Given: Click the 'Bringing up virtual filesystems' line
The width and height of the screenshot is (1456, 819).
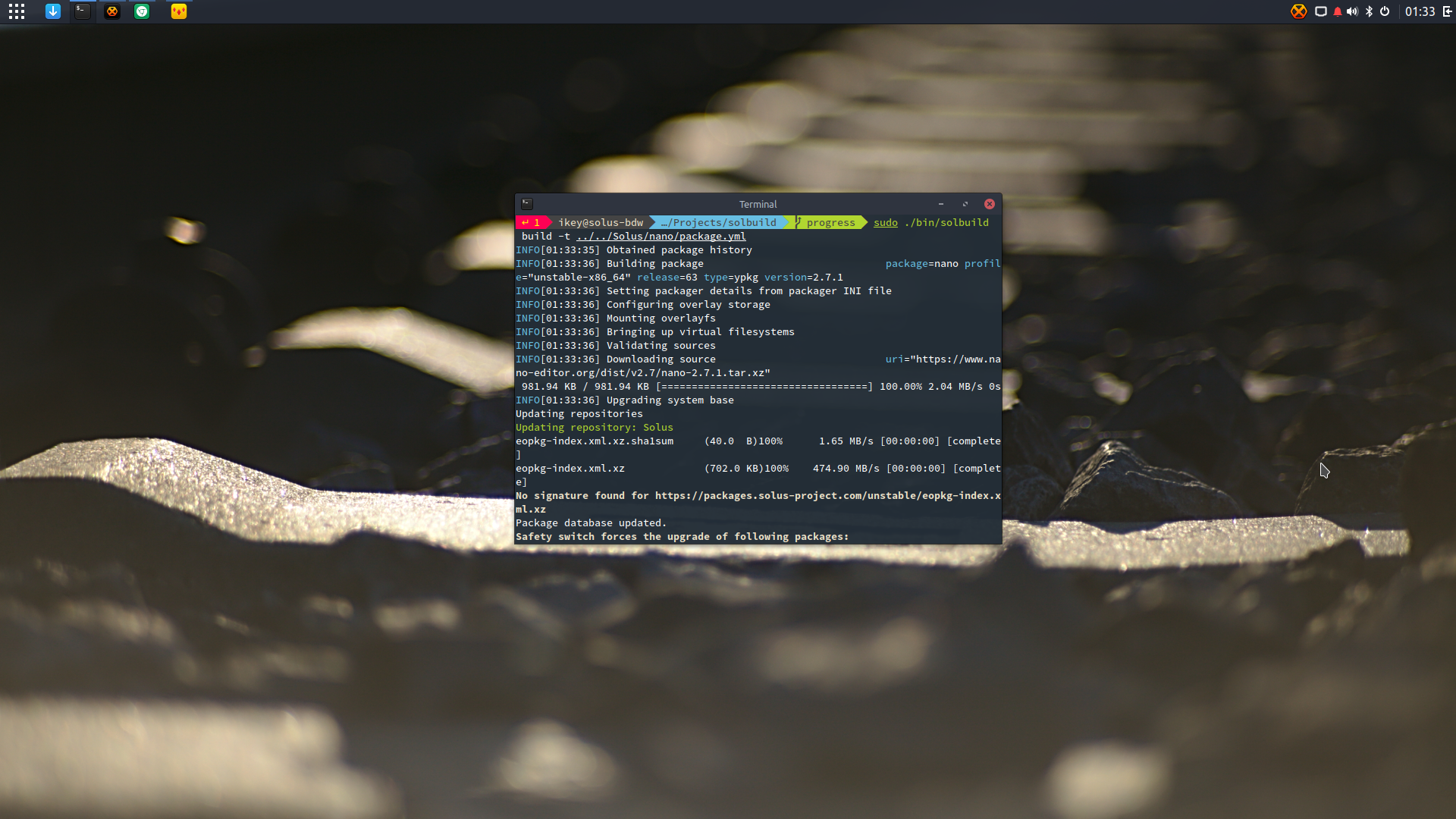Looking at the screenshot, I should 655,331.
